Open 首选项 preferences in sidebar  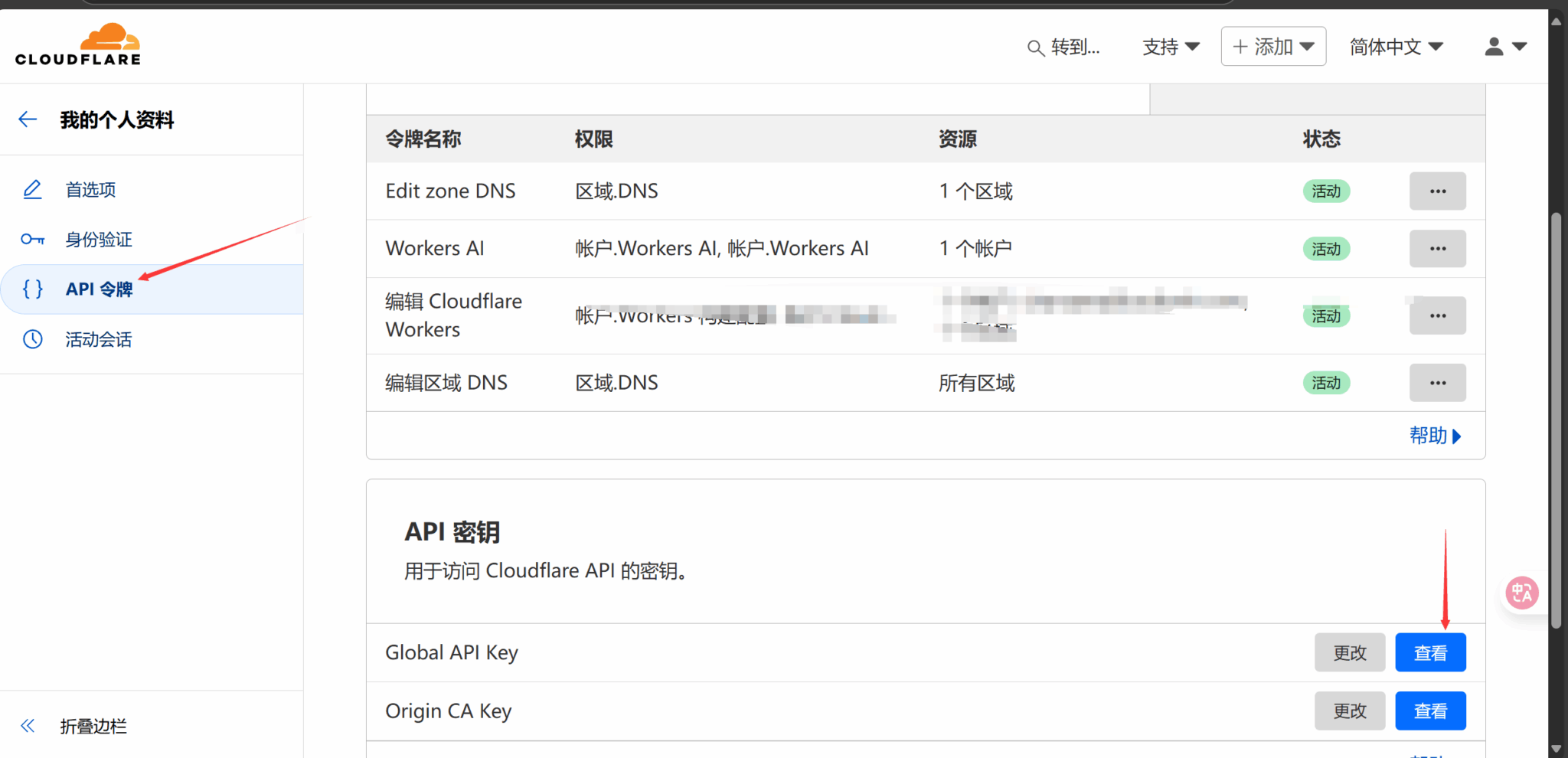90,190
